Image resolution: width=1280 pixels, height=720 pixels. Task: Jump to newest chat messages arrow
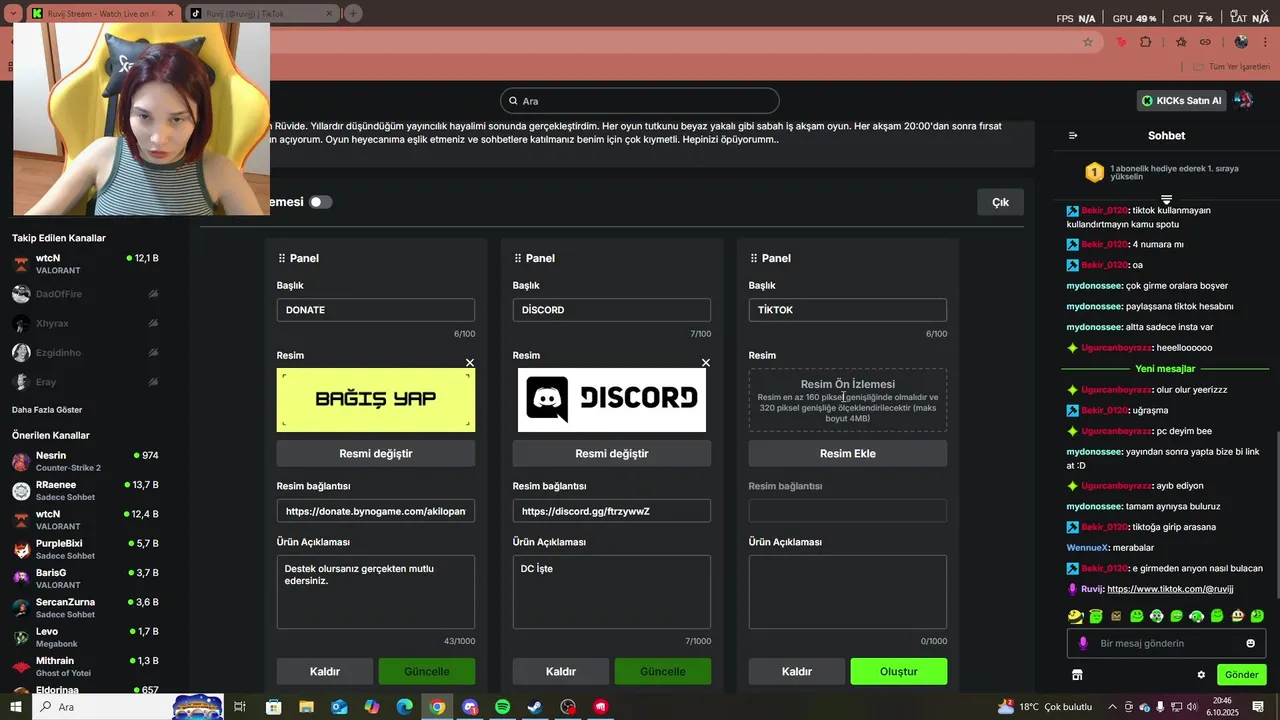click(x=1166, y=200)
